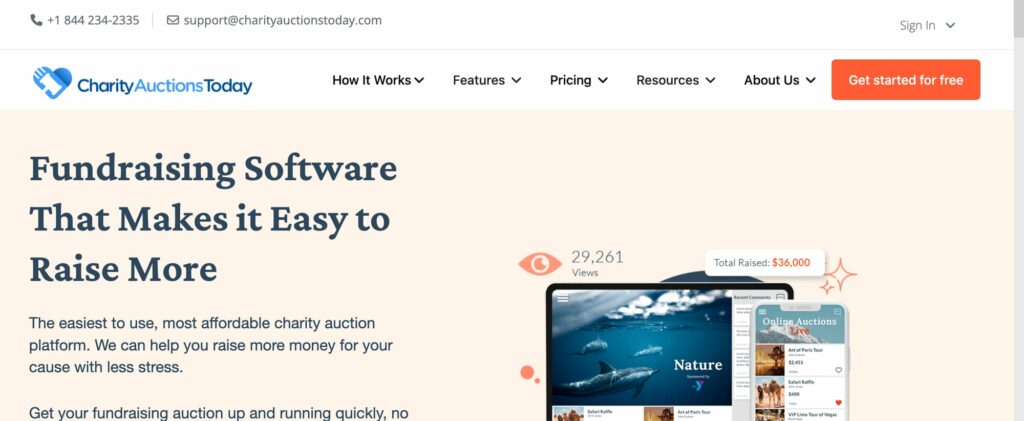Image resolution: width=1024 pixels, height=421 pixels.
Task: Open the Resources menu
Action: pos(676,80)
